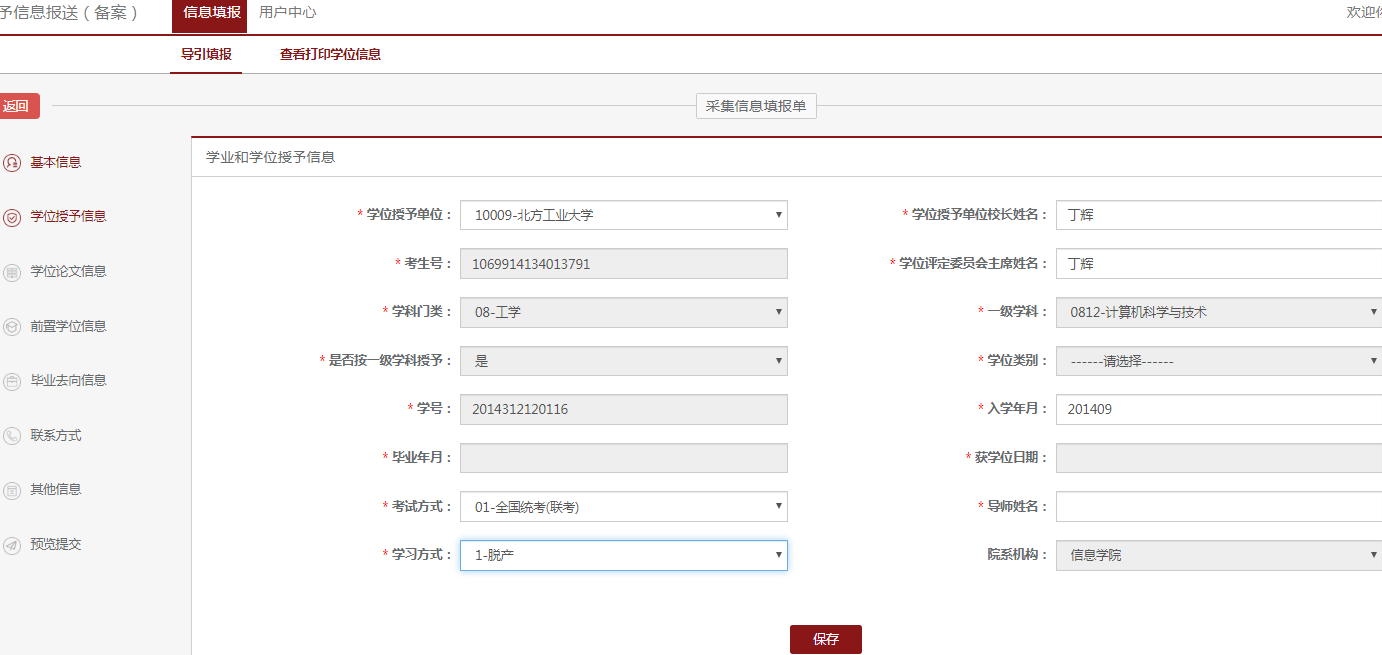
Task: Switch to the 用户中心 tab
Action: click(287, 13)
